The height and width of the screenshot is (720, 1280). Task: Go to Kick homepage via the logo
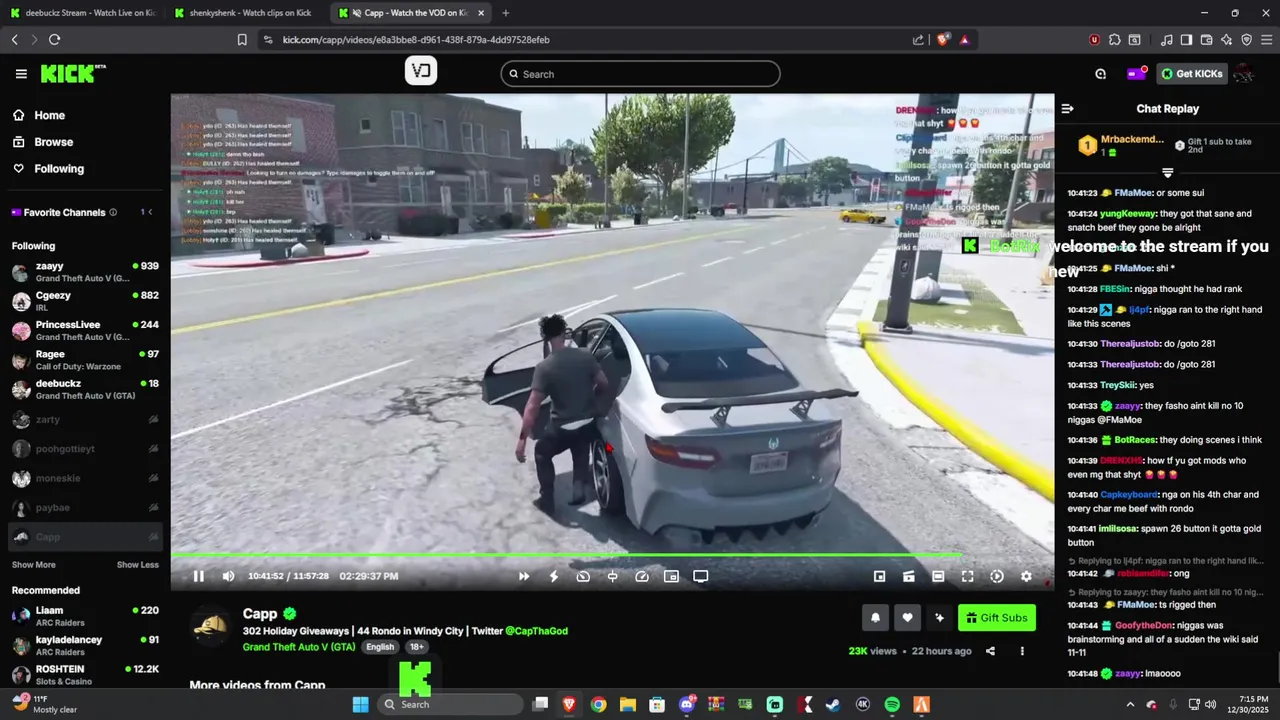[x=73, y=73]
